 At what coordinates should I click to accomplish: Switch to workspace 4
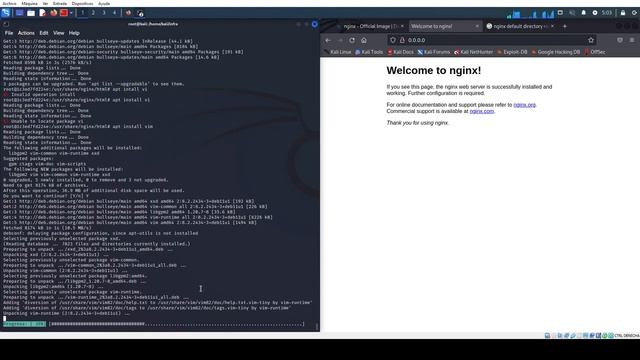pyautogui.click(x=114, y=13)
